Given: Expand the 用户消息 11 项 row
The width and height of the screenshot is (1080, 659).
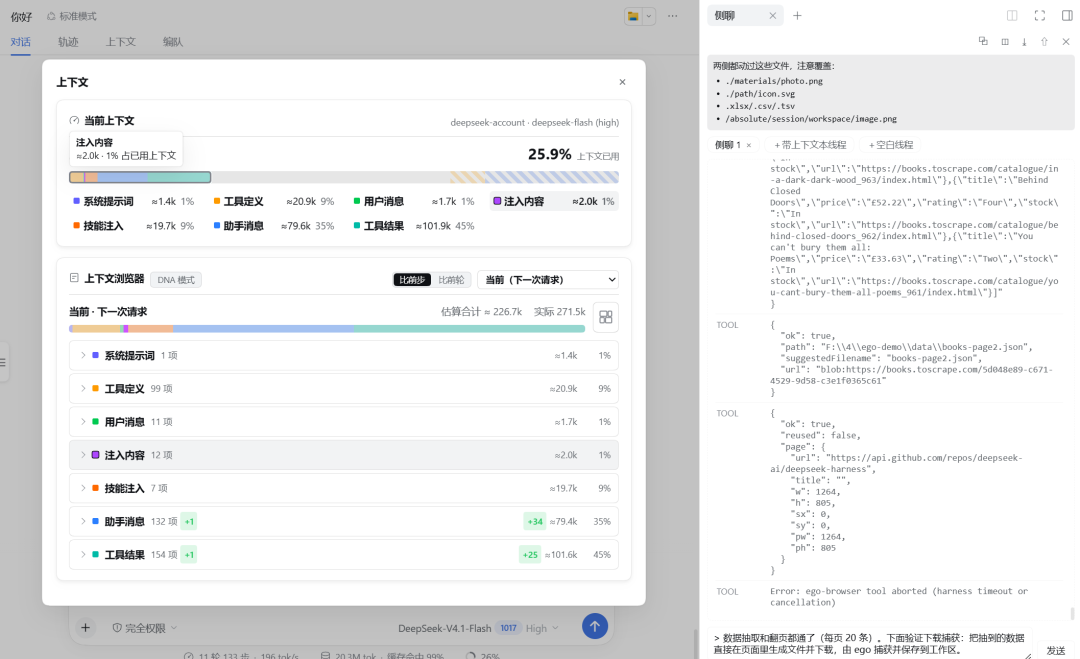Looking at the screenshot, I should pos(344,421).
